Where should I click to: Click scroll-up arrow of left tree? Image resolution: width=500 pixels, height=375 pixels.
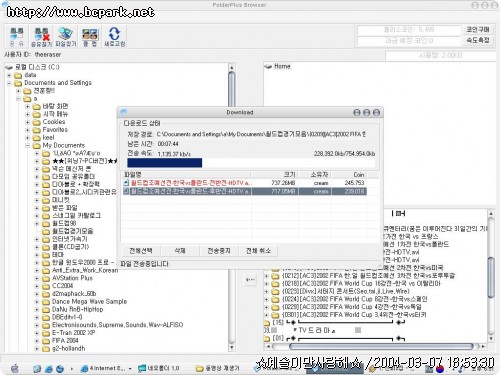point(232,67)
